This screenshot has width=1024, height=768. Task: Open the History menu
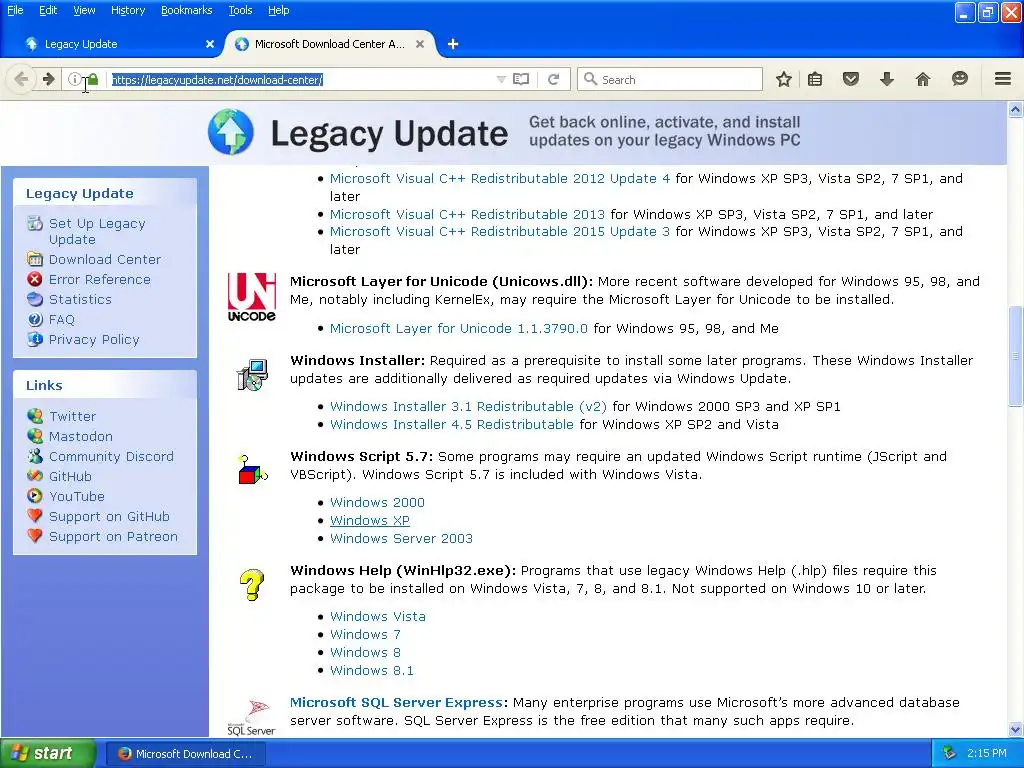128,10
